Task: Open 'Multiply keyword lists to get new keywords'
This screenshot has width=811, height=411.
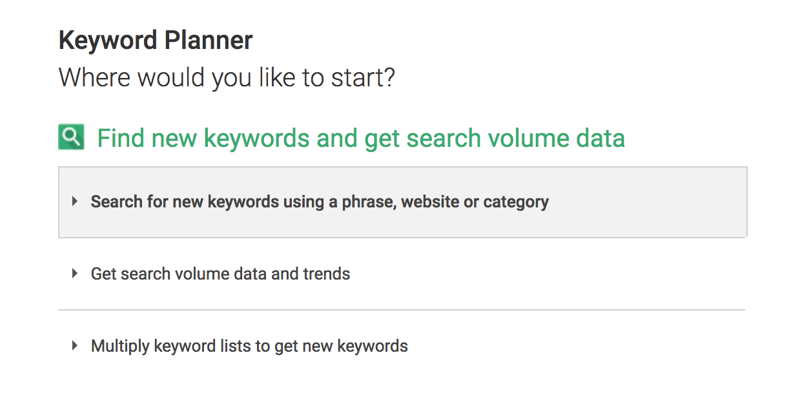Action: coord(249,346)
